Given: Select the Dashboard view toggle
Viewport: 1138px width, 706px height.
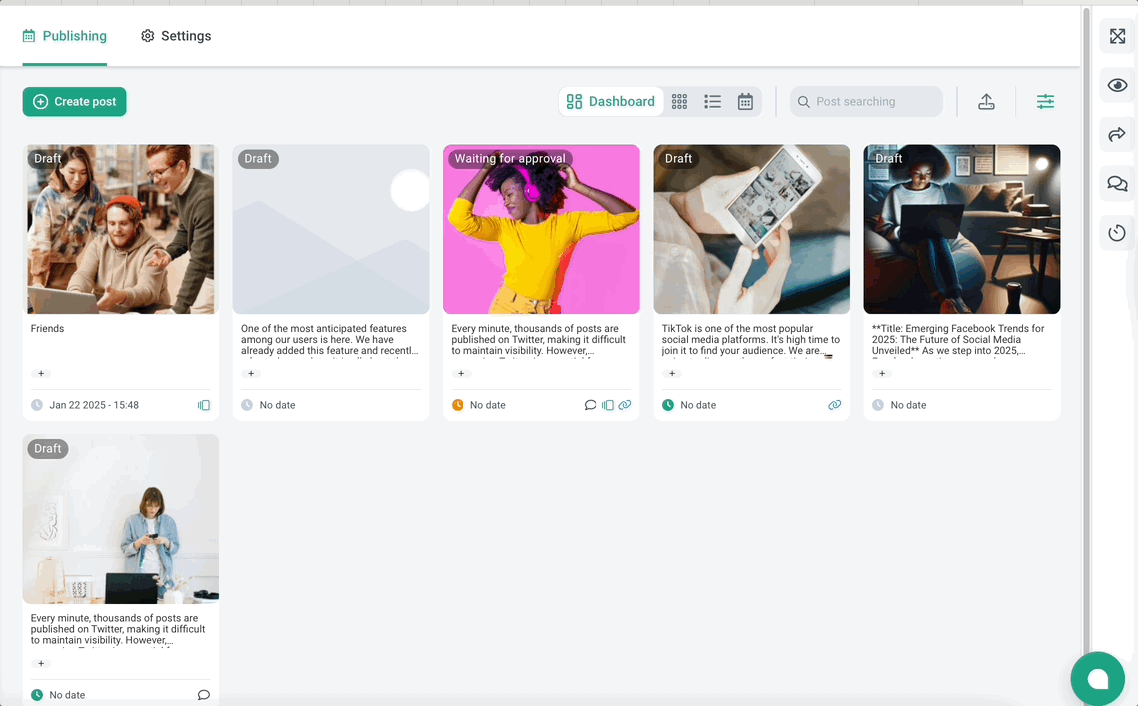Looking at the screenshot, I should pyautogui.click(x=611, y=101).
